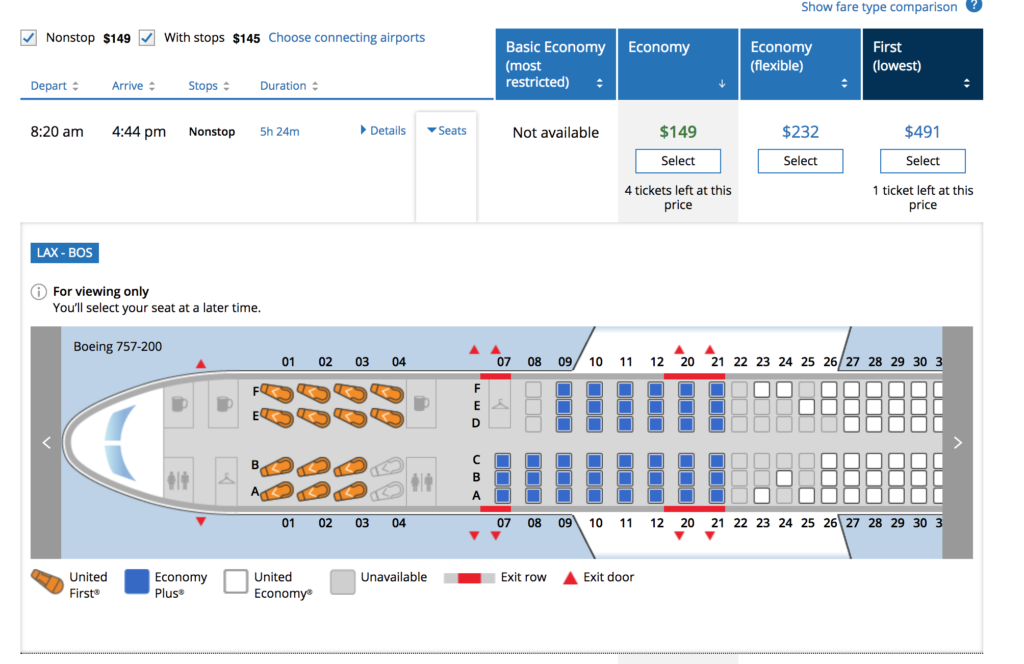Screen dimensions: 1024x664
Task: Expand flight Details disclosure
Action: coord(383,131)
